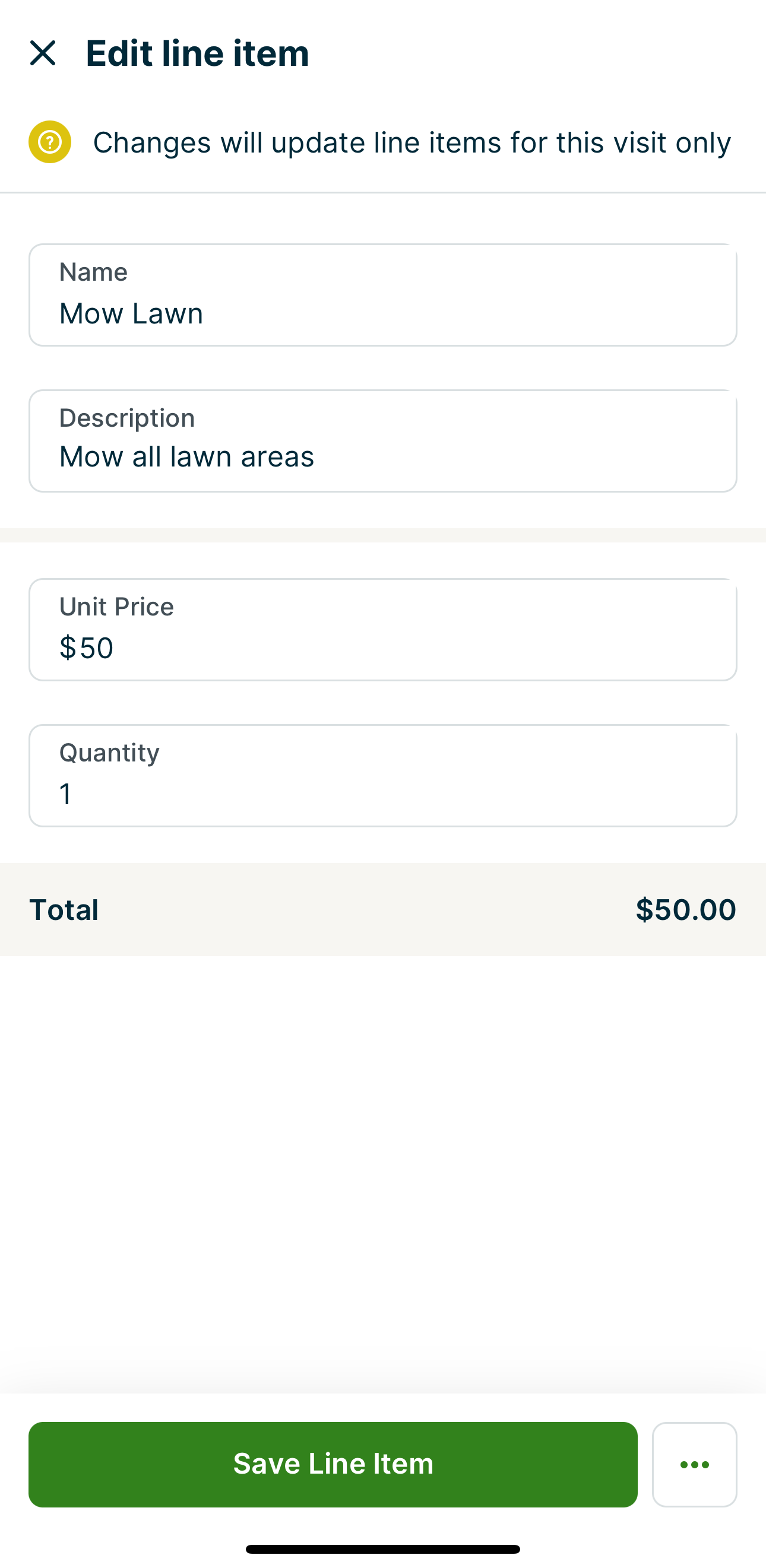Tap the Name label

coord(93,272)
